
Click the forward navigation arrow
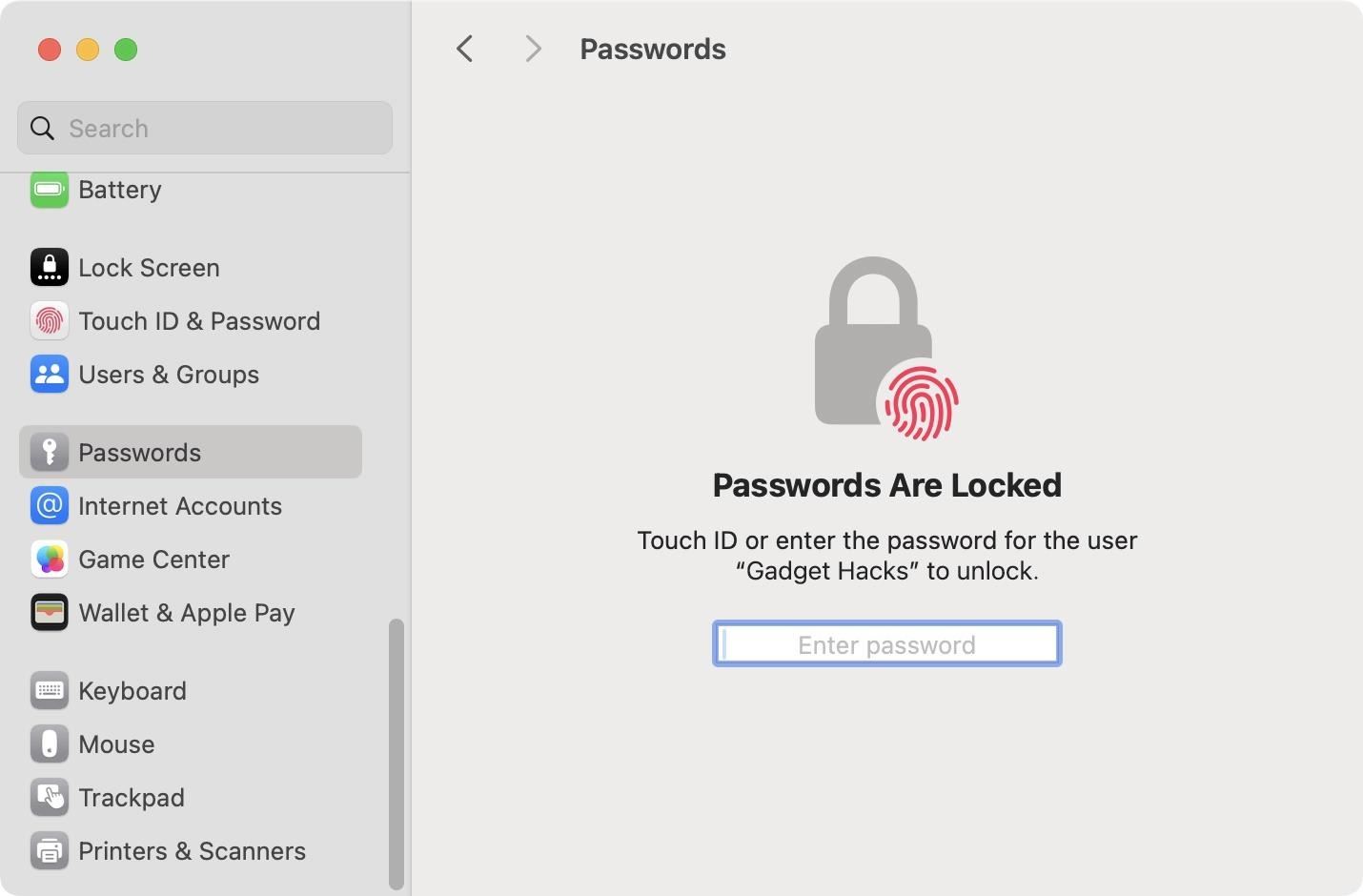533,49
